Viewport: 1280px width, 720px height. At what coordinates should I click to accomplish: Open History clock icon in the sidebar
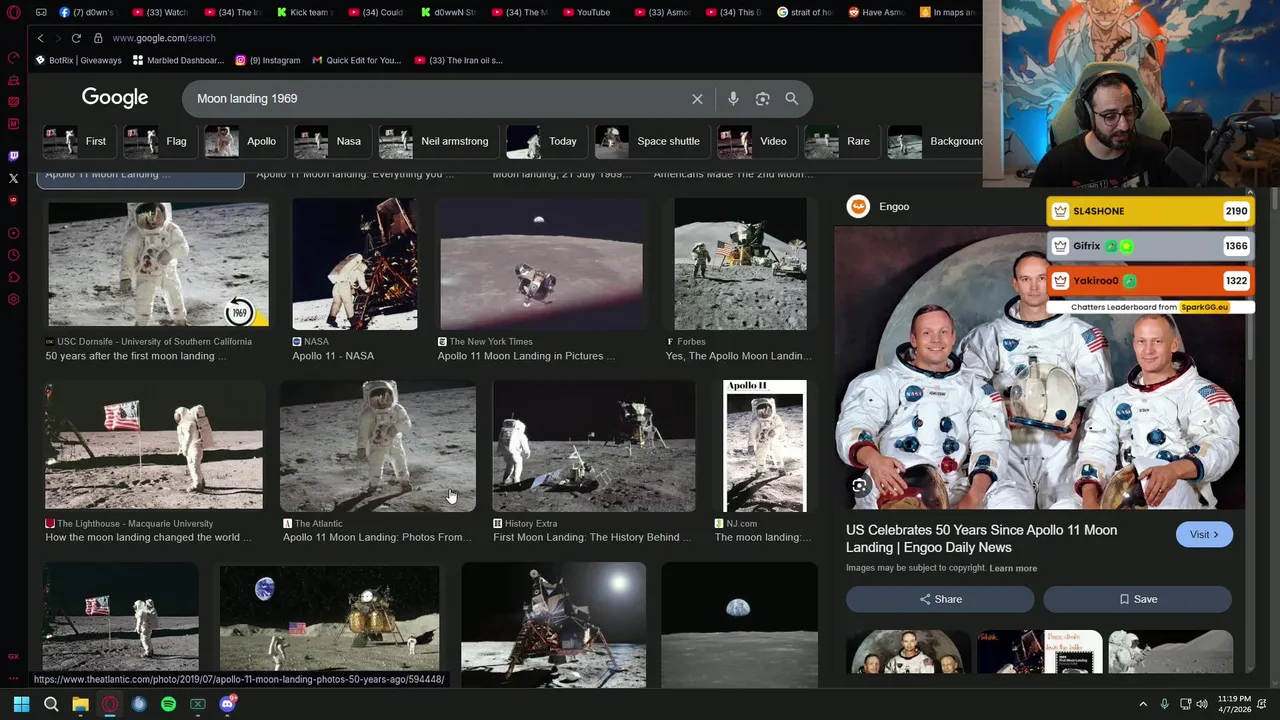pos(14,255)
